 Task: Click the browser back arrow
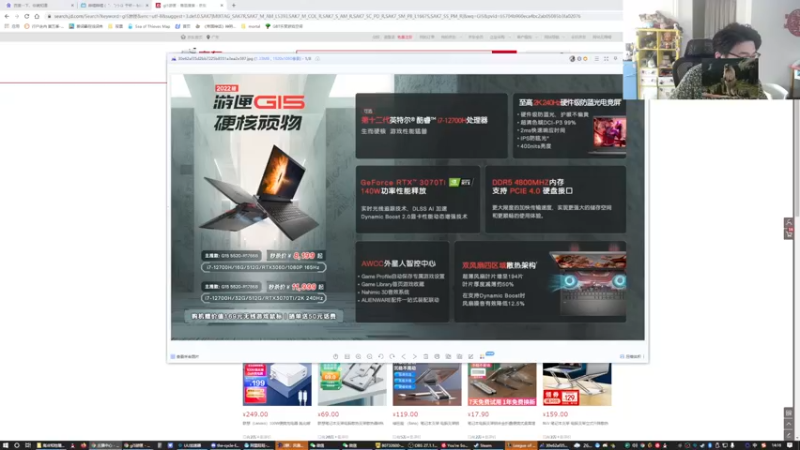point(7,16)
